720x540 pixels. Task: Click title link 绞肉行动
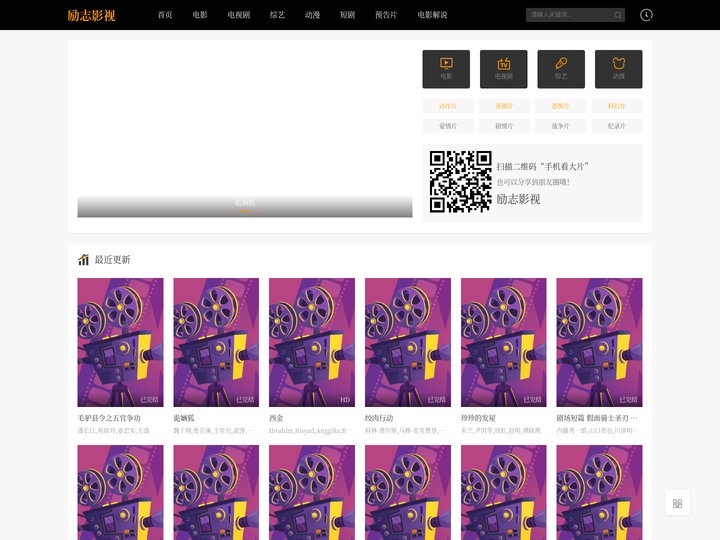379,418
